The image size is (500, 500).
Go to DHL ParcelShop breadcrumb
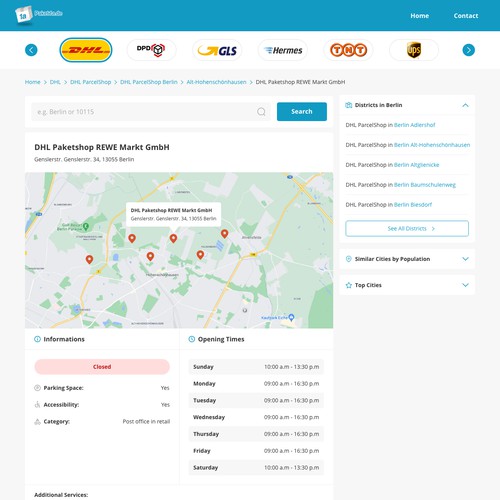pyautogui.click(x=90, y=82)
